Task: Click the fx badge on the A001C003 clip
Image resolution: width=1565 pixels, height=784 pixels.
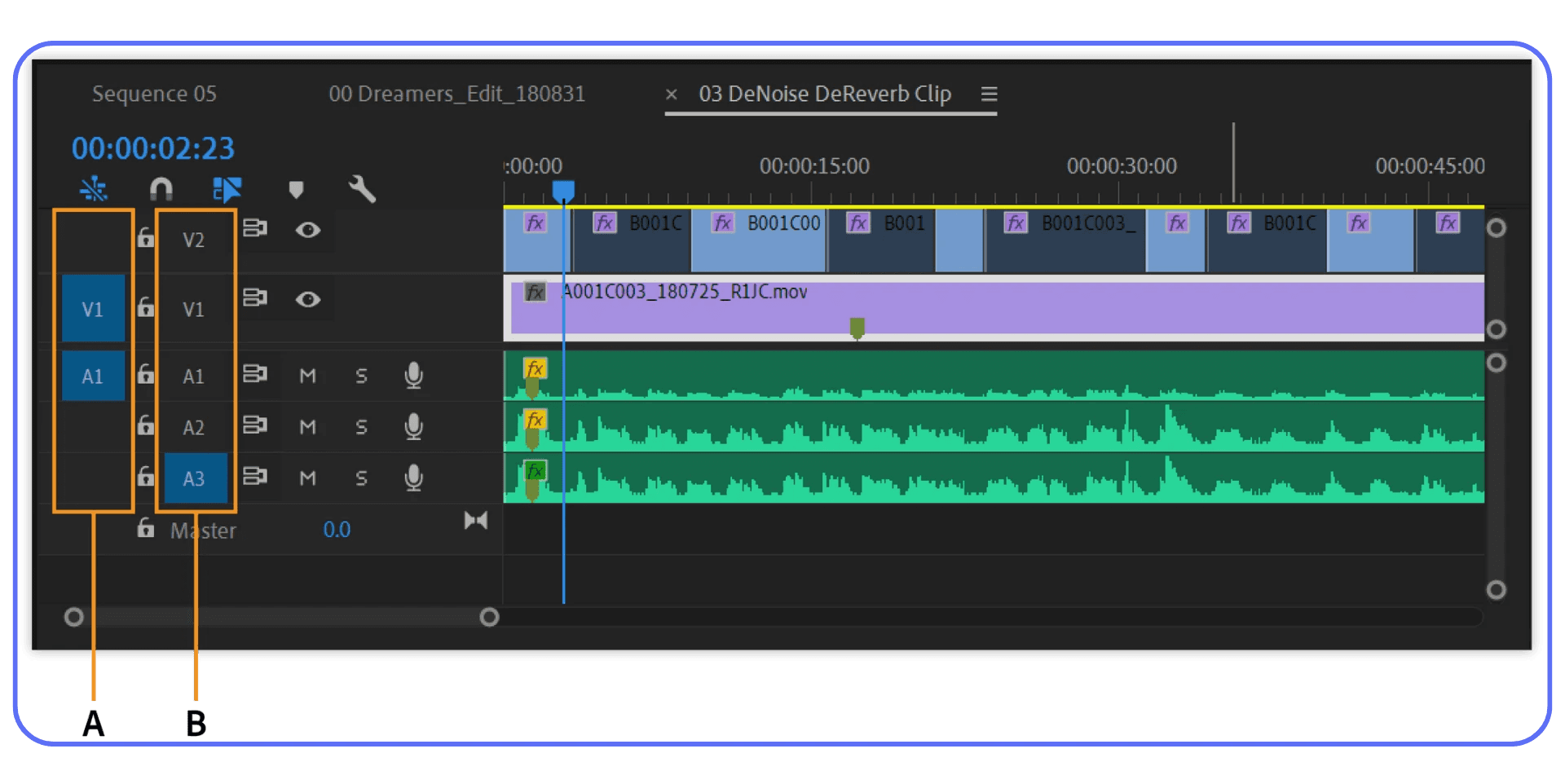Action: click(x=535, y=291)
